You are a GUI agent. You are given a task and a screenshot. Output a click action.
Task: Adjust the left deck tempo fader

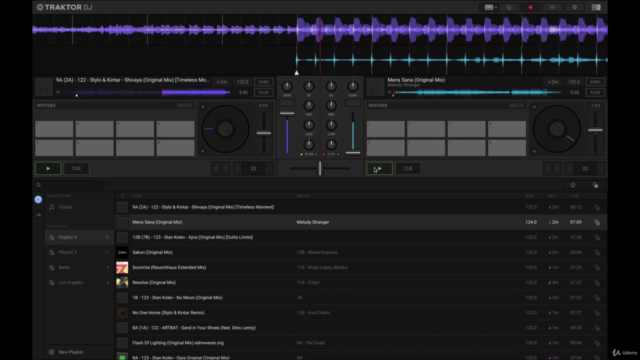pyautogui.click(x=264, y=133)
